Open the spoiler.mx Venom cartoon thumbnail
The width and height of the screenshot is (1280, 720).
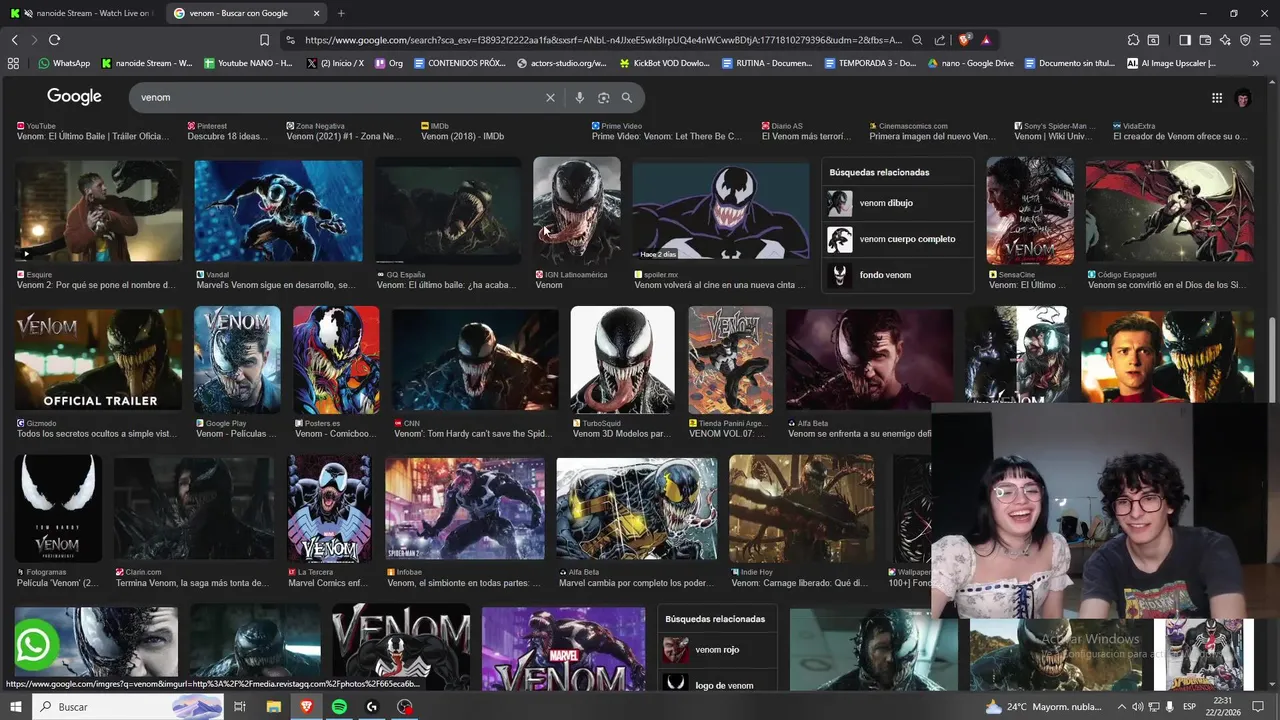pyautogui.click(x=721, y=211)
